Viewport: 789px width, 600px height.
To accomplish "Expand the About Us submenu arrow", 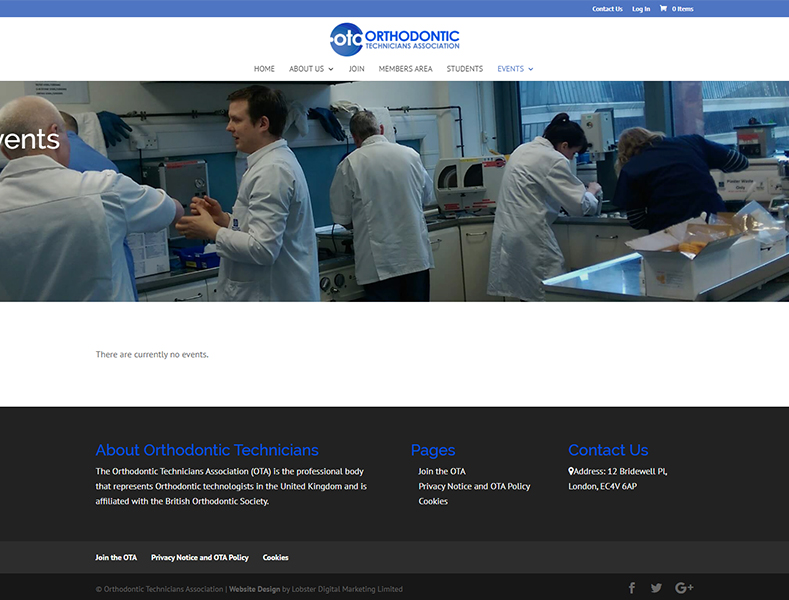I will tap(331, 69).
